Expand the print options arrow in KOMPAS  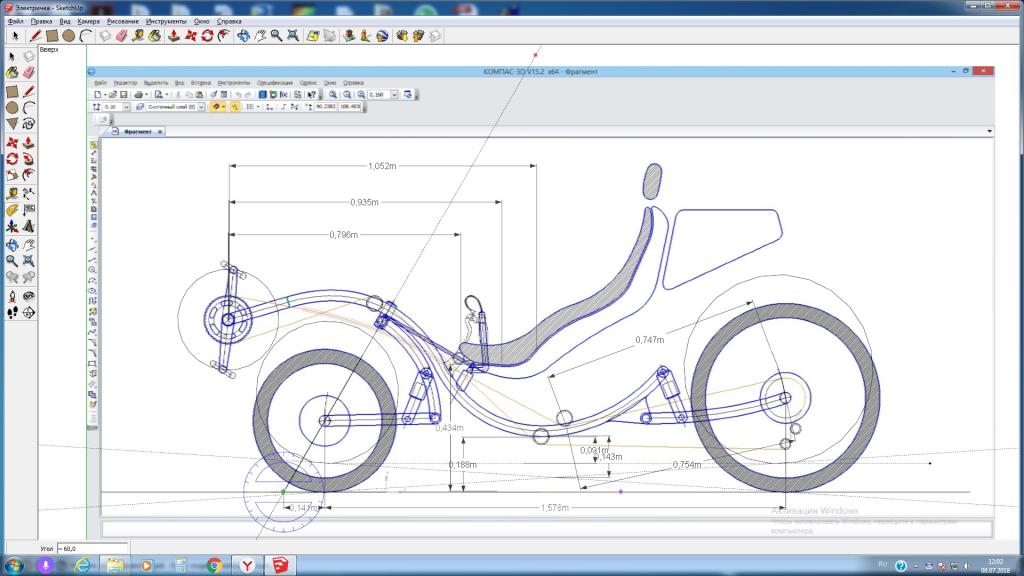click(x=146, y=95)
